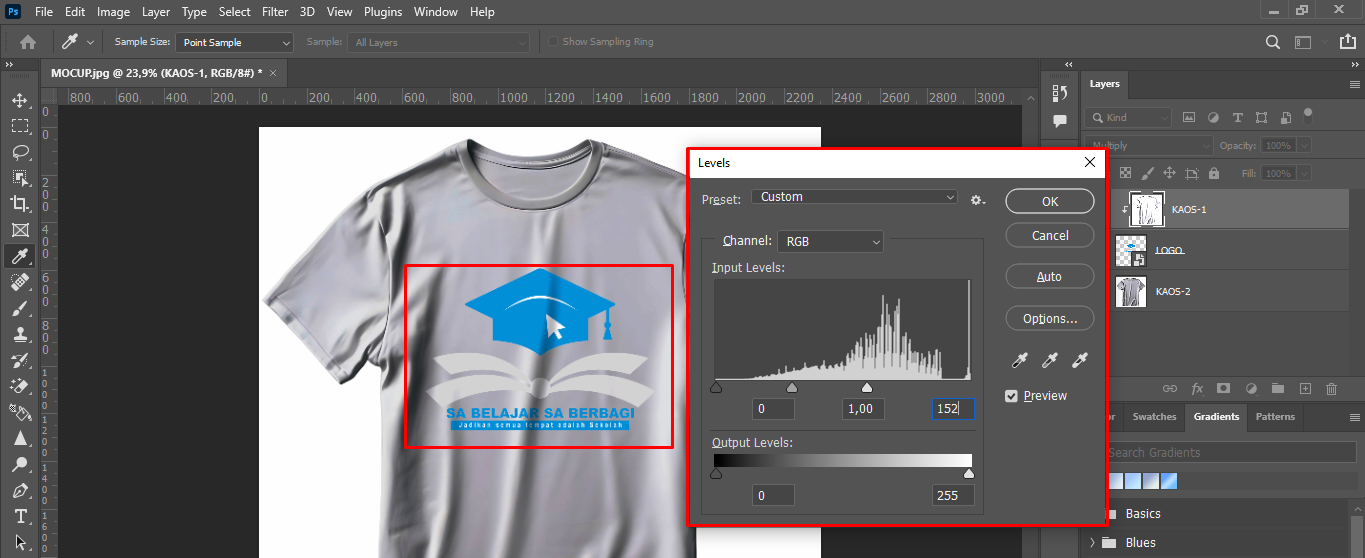This screenshot has width=1365, height=558.
Task: Select the Object Selection tool
Action: tap(20, 178)
